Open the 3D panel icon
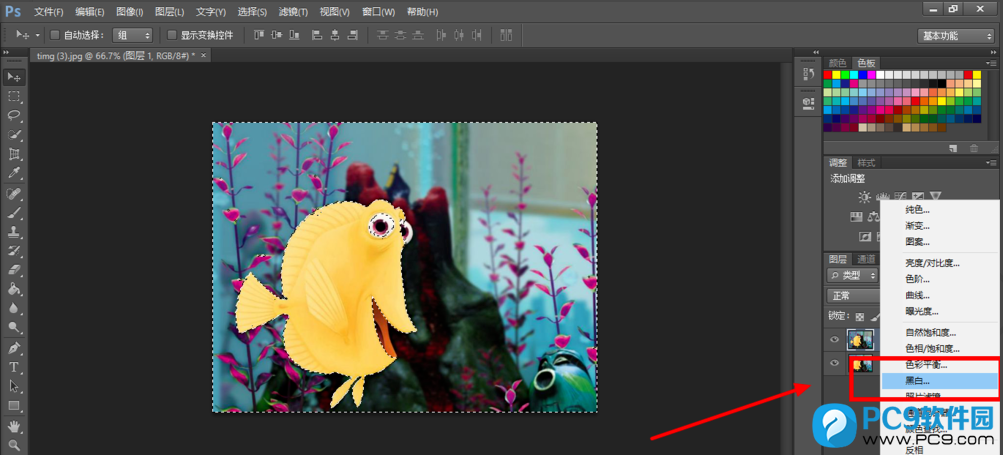Screen dimensions: 1003x455 coord(808,102)
